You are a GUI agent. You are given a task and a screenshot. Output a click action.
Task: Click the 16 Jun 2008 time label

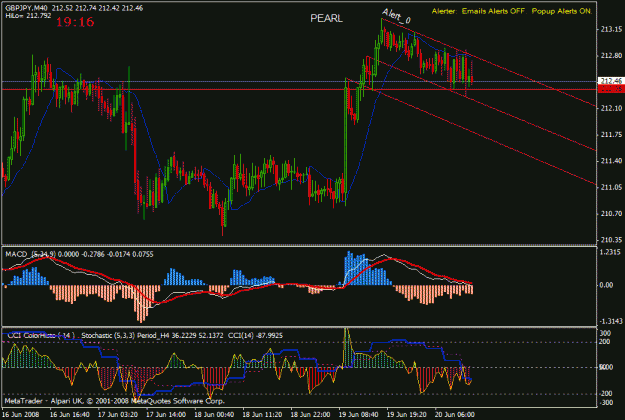click(21, 414)
